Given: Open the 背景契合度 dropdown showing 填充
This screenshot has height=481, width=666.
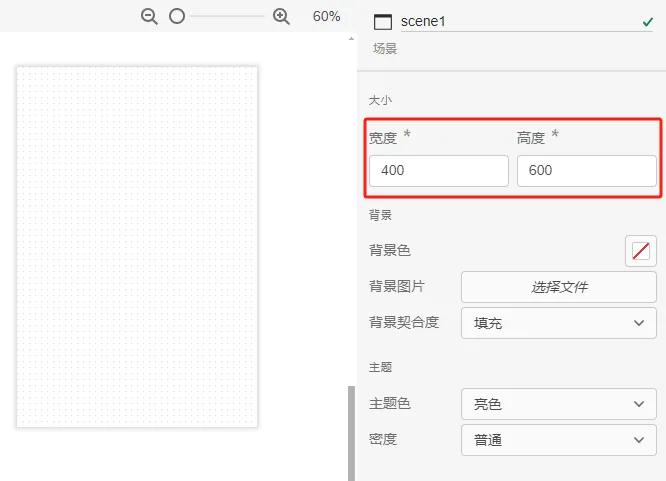Looking at the screenshot, I should (x=559, y=323).
